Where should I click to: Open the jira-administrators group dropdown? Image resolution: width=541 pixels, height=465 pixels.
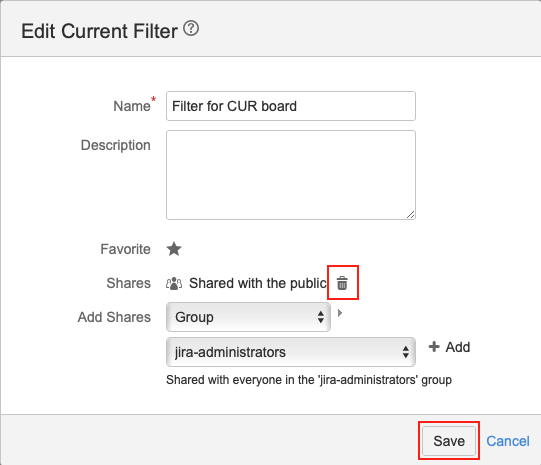pyautogui.click(x=291, y=352)
